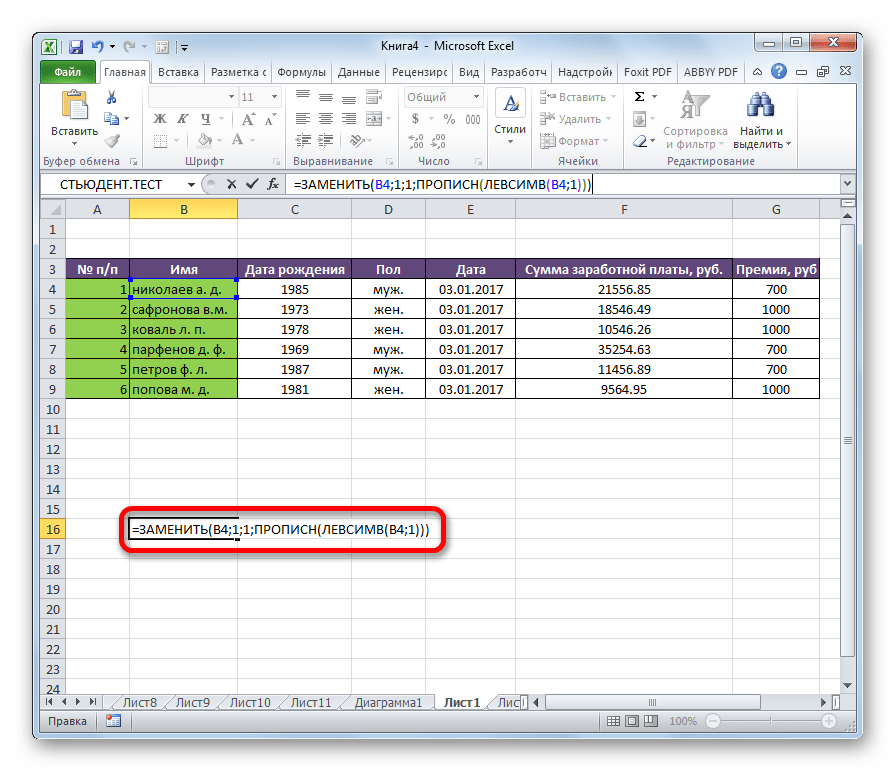The height and width of the screenshot is (772, 896).
Task: Change text orientation
Action: coord(358,141)
